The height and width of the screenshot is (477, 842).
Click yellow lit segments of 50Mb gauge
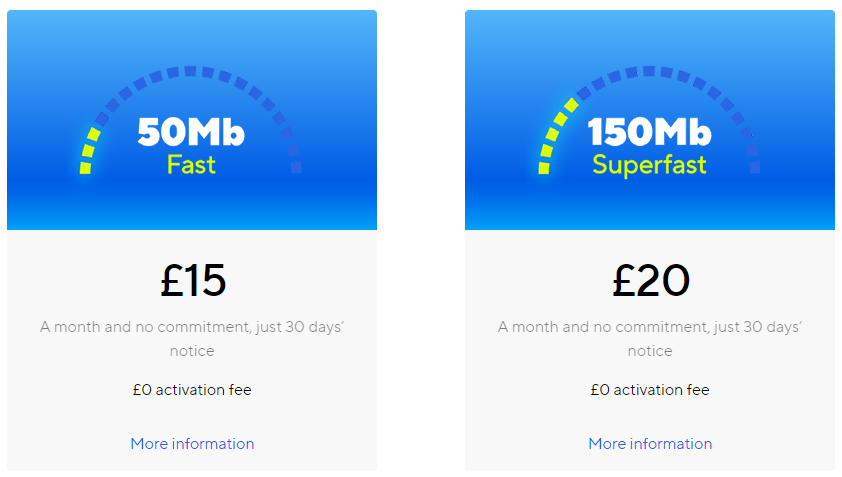click(89, 151)
